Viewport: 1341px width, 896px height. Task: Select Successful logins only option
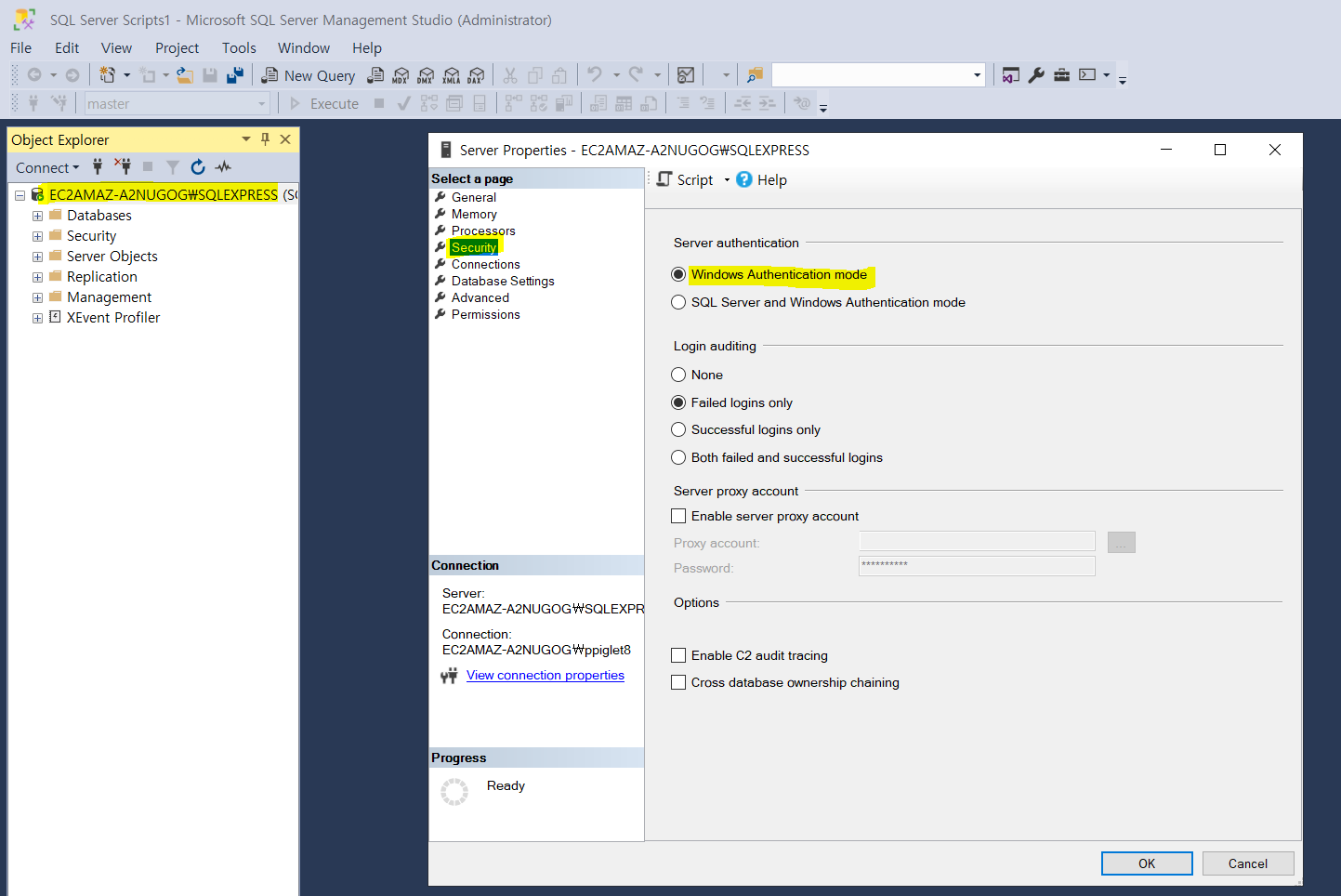[678, 429]
